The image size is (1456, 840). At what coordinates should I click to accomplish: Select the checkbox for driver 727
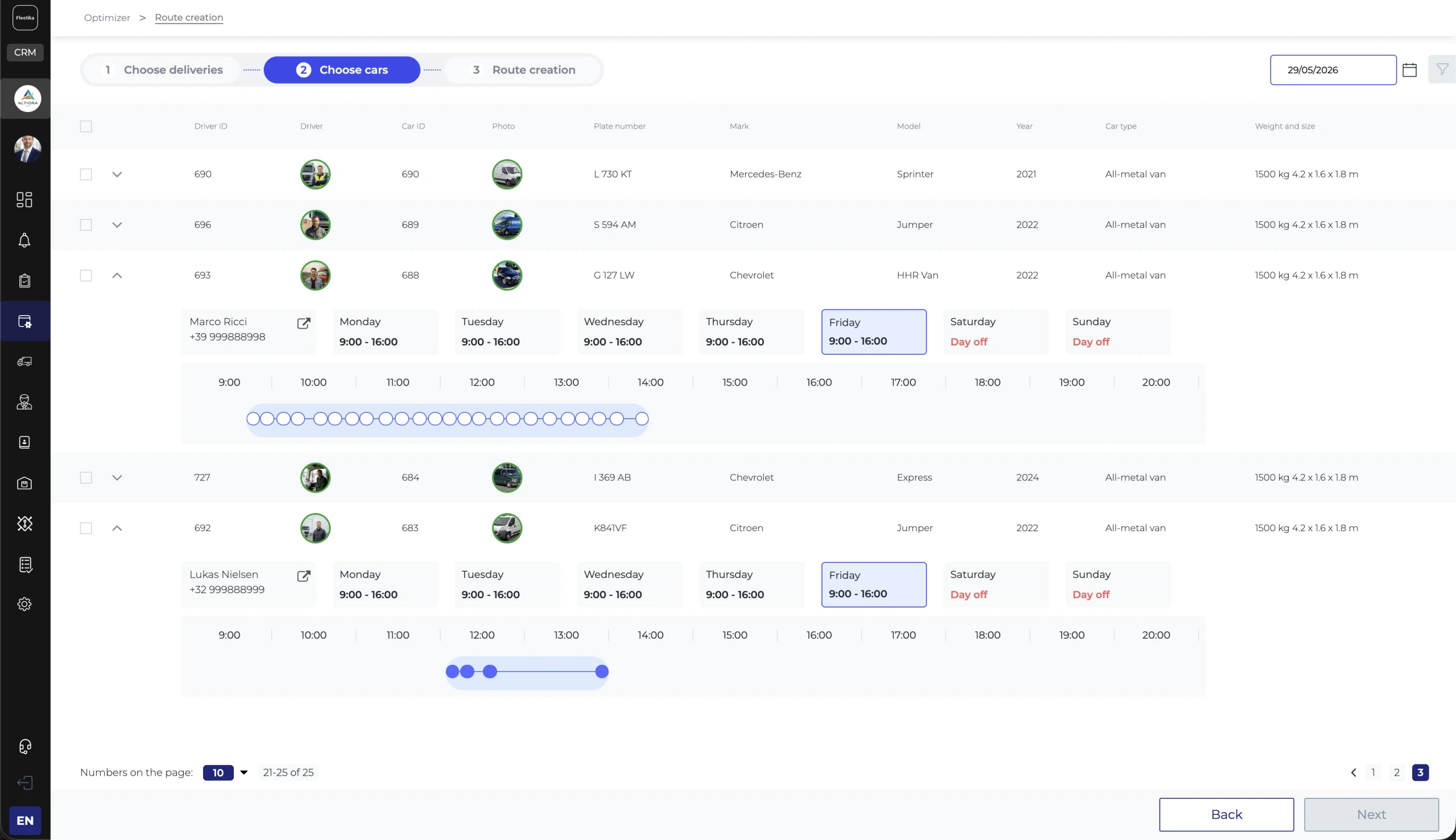click(x=86, y=478)
